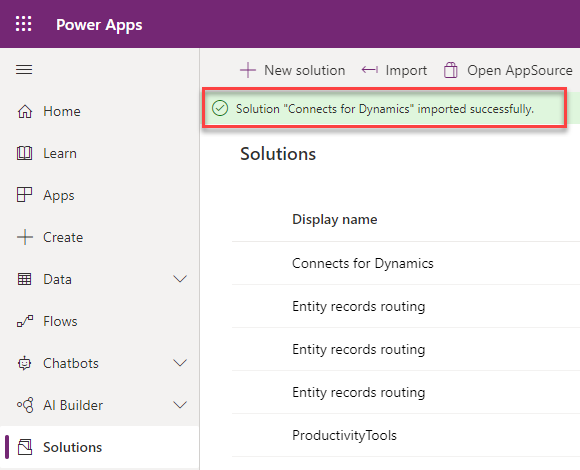Click the Solutions sidebar icon

click(25, 447)
